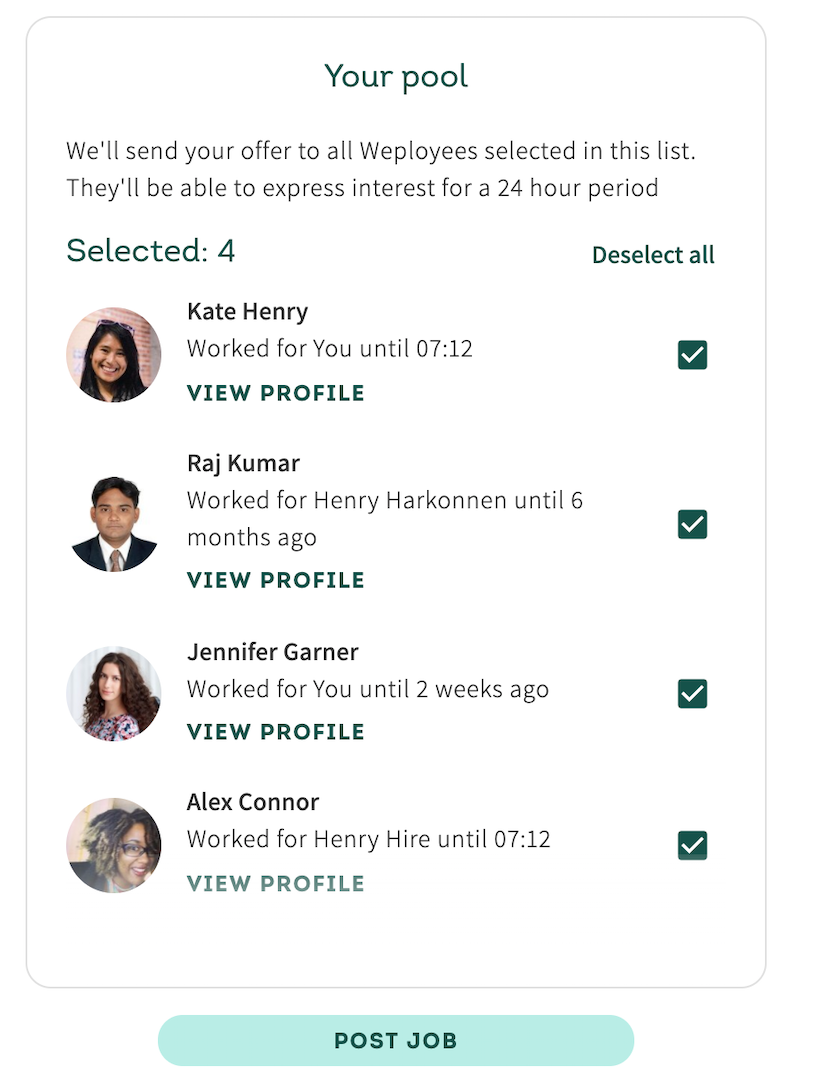Open Kate Henry's profile via VIEW PROFILE
822x1070 pixels.
click(275, 393)
